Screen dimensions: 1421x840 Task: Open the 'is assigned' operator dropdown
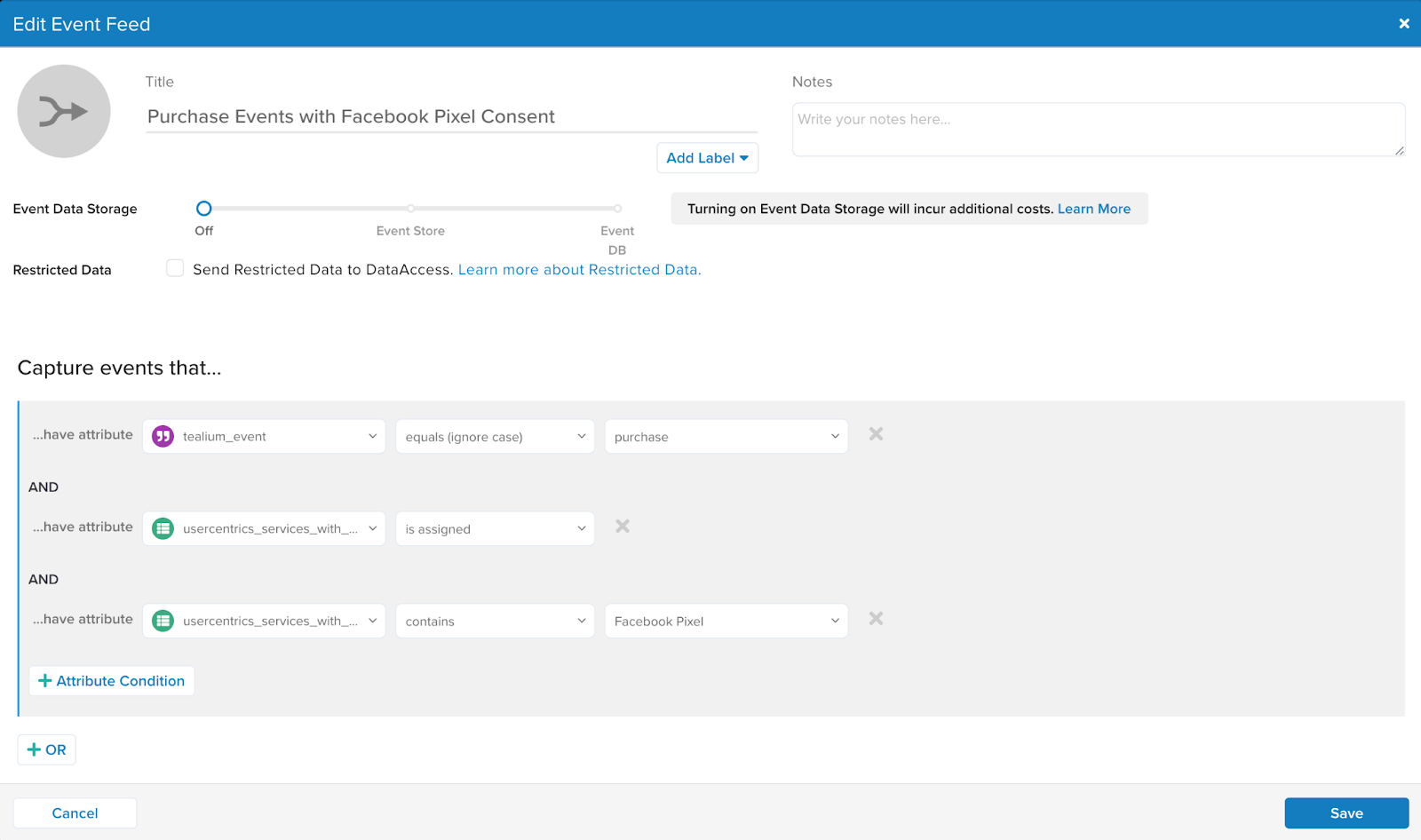coord(495,528)
